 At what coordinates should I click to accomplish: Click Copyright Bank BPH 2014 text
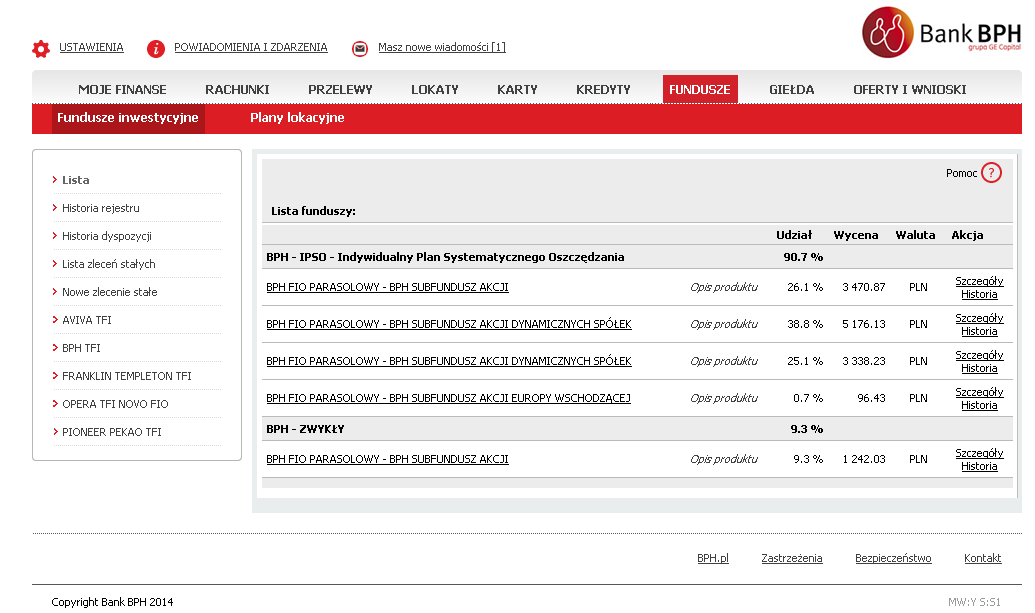coord(112,602)
